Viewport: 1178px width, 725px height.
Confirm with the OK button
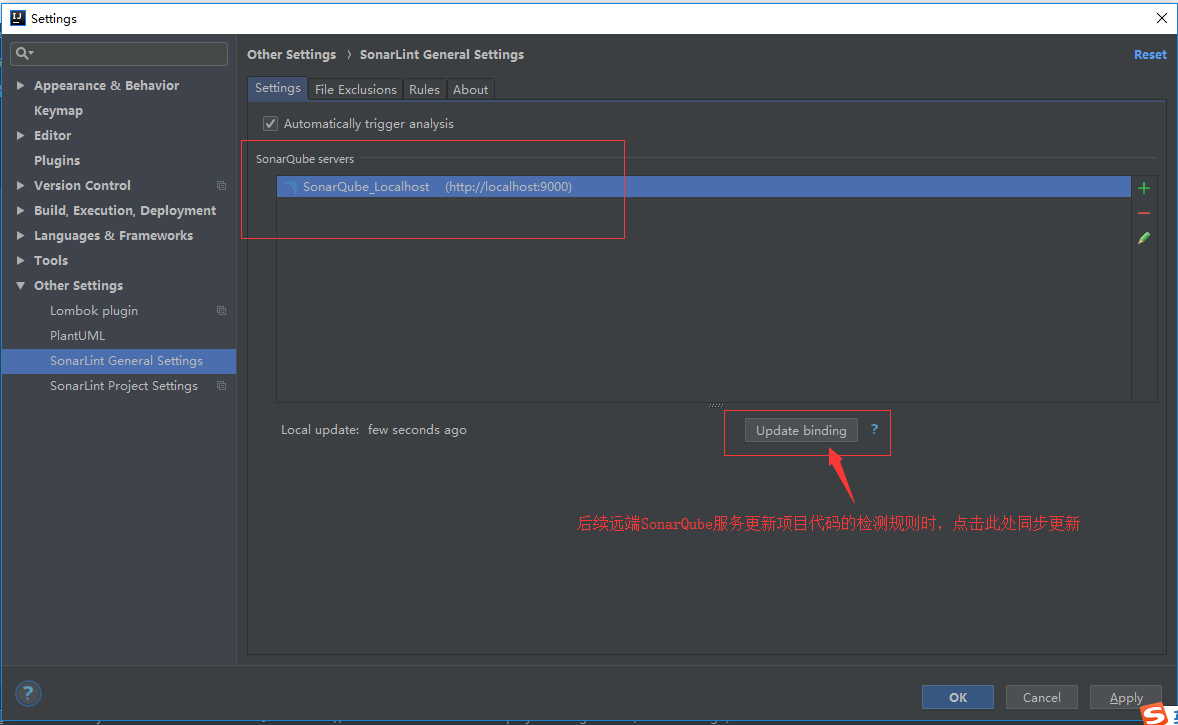click(958, 697)
